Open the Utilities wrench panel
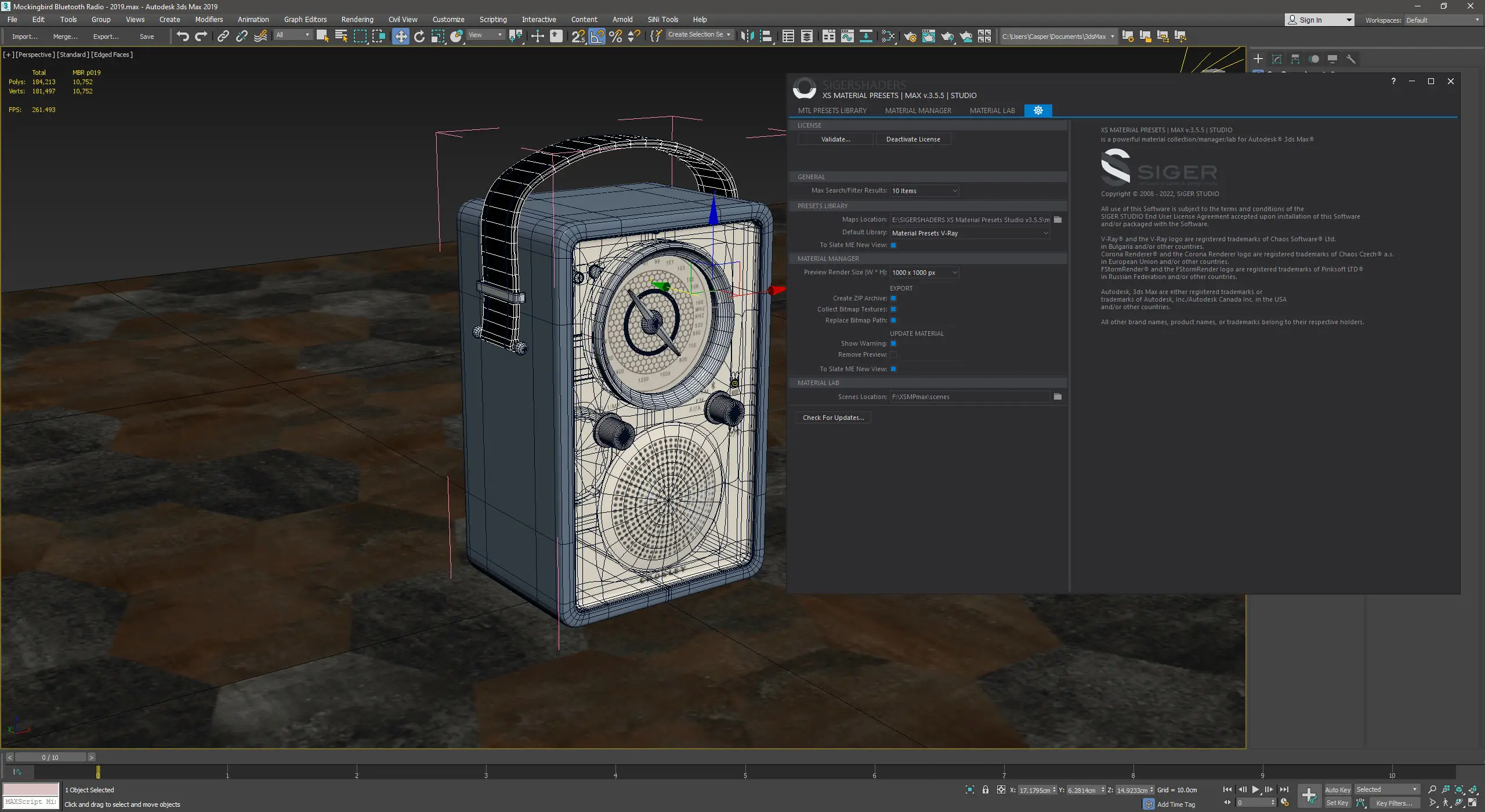Viewport: 1485px width, 812px height. coord(1351,59)
